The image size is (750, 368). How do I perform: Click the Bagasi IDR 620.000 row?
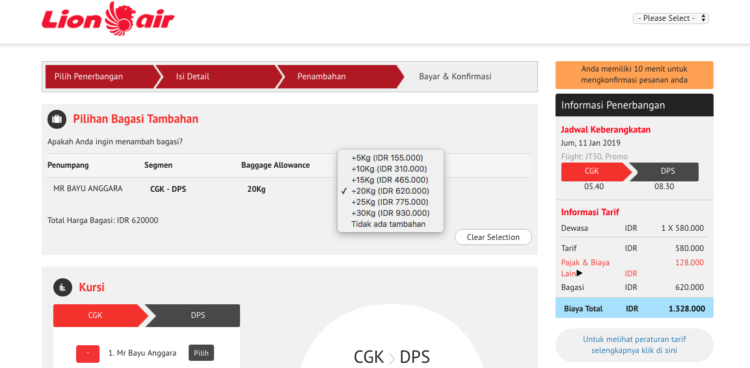pyautogui.click(x=632, y=288)
